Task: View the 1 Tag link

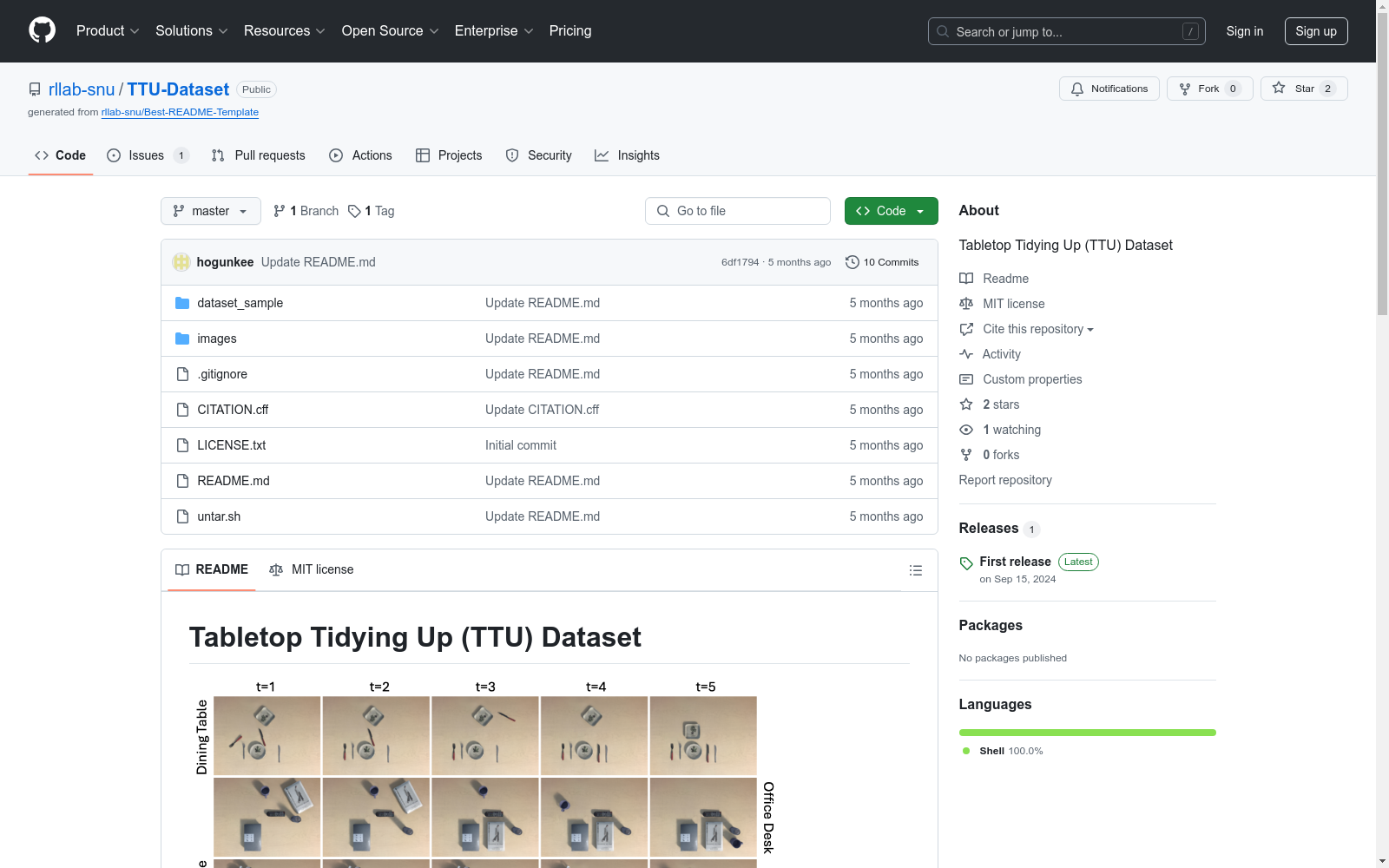Action: 371,211
